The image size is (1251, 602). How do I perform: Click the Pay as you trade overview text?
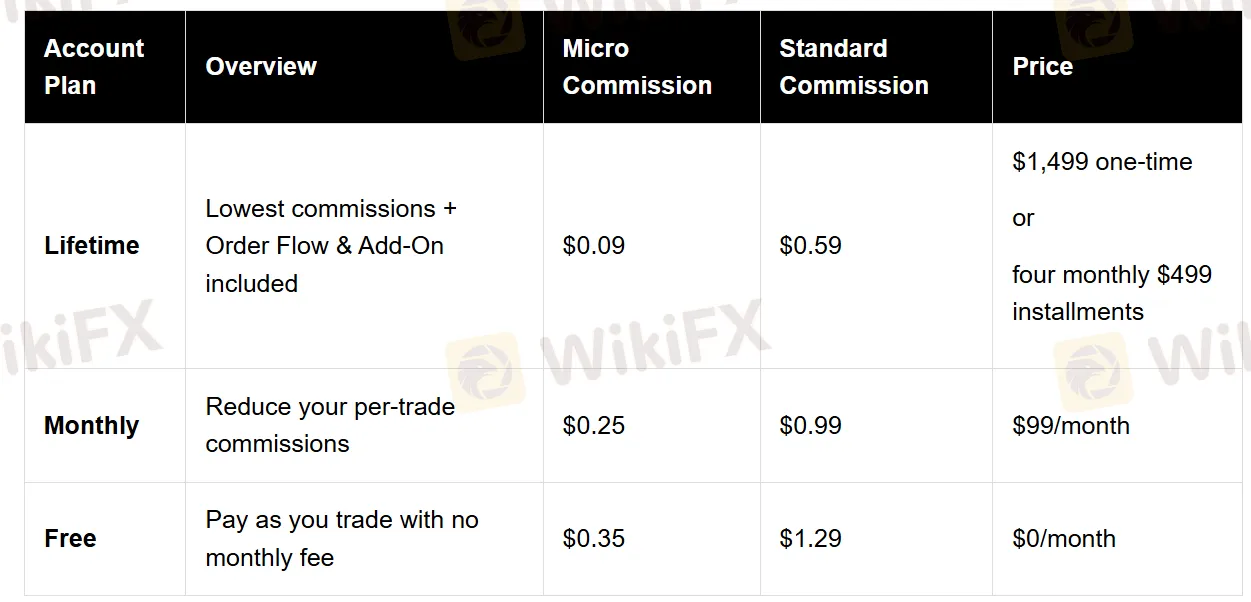(342, 539)
